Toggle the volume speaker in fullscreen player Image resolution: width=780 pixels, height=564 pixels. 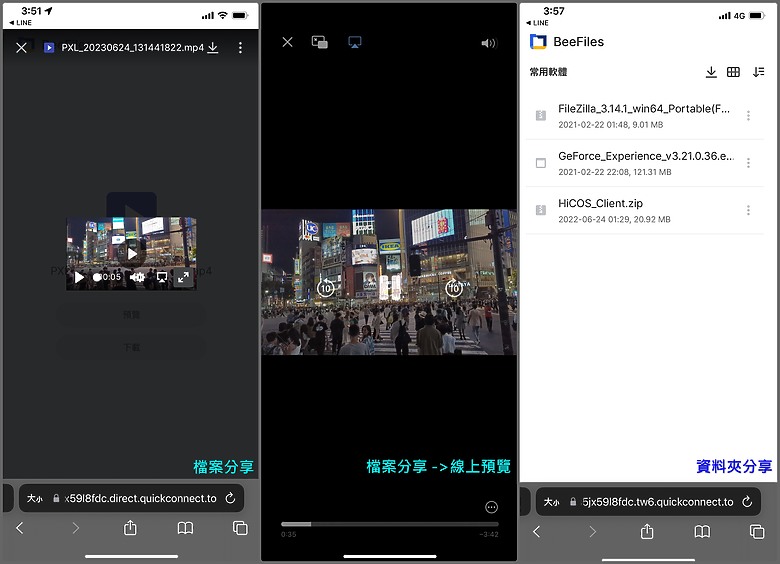click(x=488, y=43)
